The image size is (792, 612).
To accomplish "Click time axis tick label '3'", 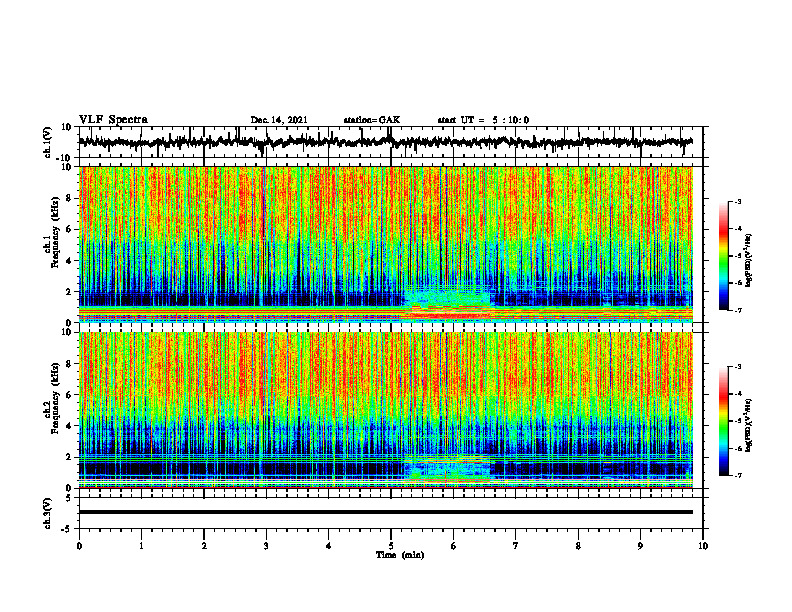I will coord(266,546).
